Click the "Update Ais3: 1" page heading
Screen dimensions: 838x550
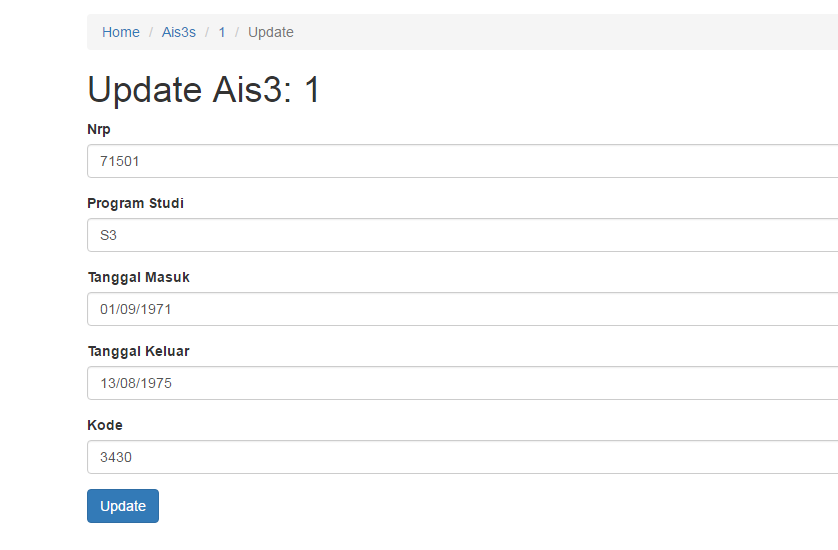(204, 90)
